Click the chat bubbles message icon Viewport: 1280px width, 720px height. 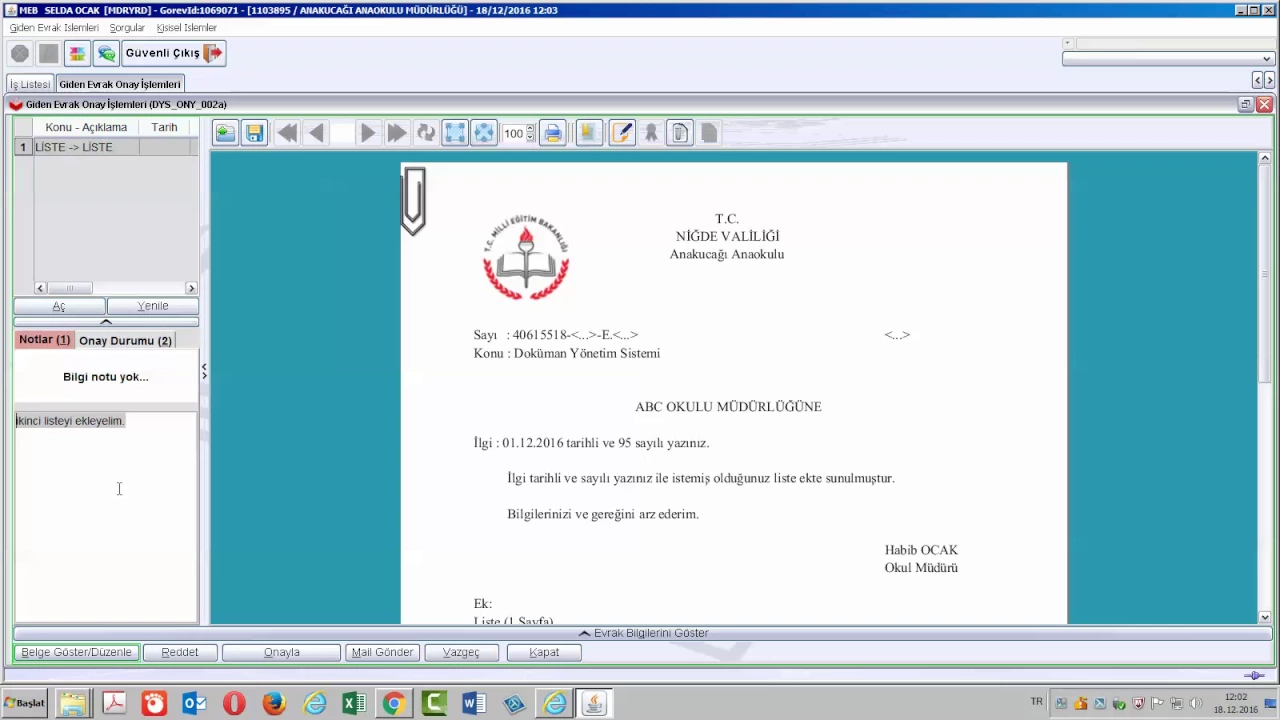pos(106,53)
